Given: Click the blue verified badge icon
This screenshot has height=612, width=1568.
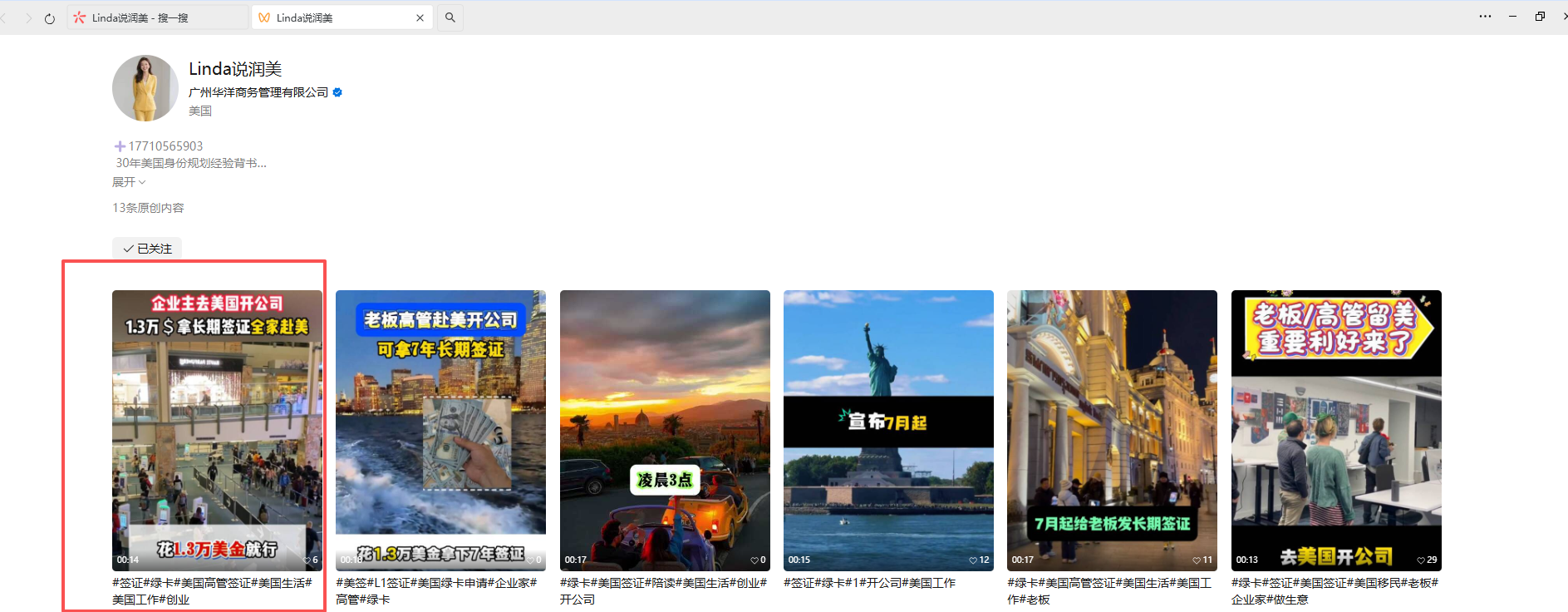Looking at the screenshot, I should (x=337, y=92).
